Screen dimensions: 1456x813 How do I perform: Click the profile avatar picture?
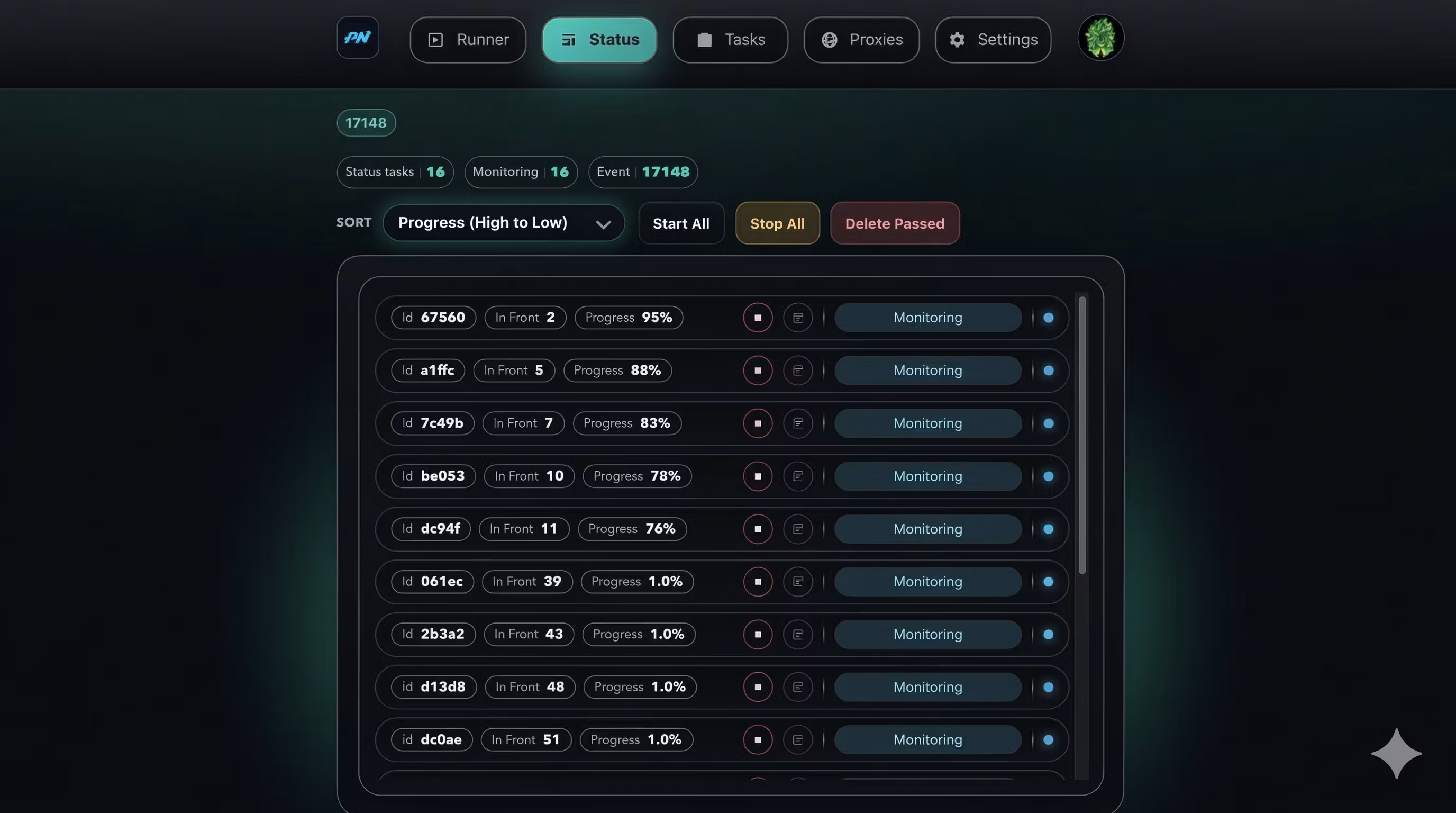[1100, 37]
